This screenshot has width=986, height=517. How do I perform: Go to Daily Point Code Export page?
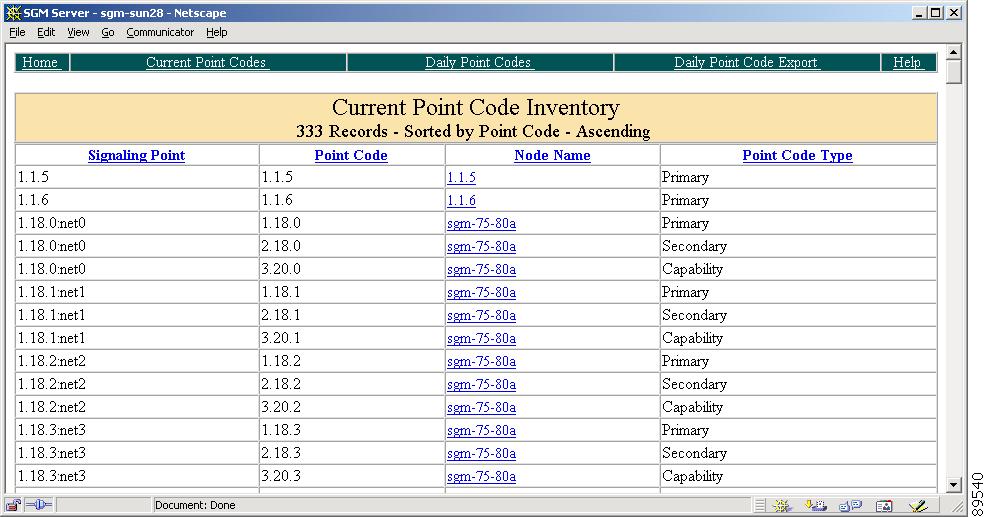click(746, 62)
